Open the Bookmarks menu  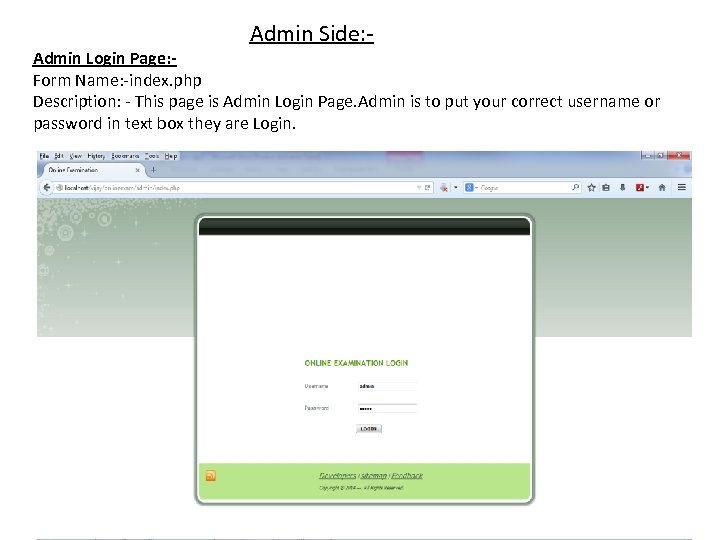coord(125,156)
